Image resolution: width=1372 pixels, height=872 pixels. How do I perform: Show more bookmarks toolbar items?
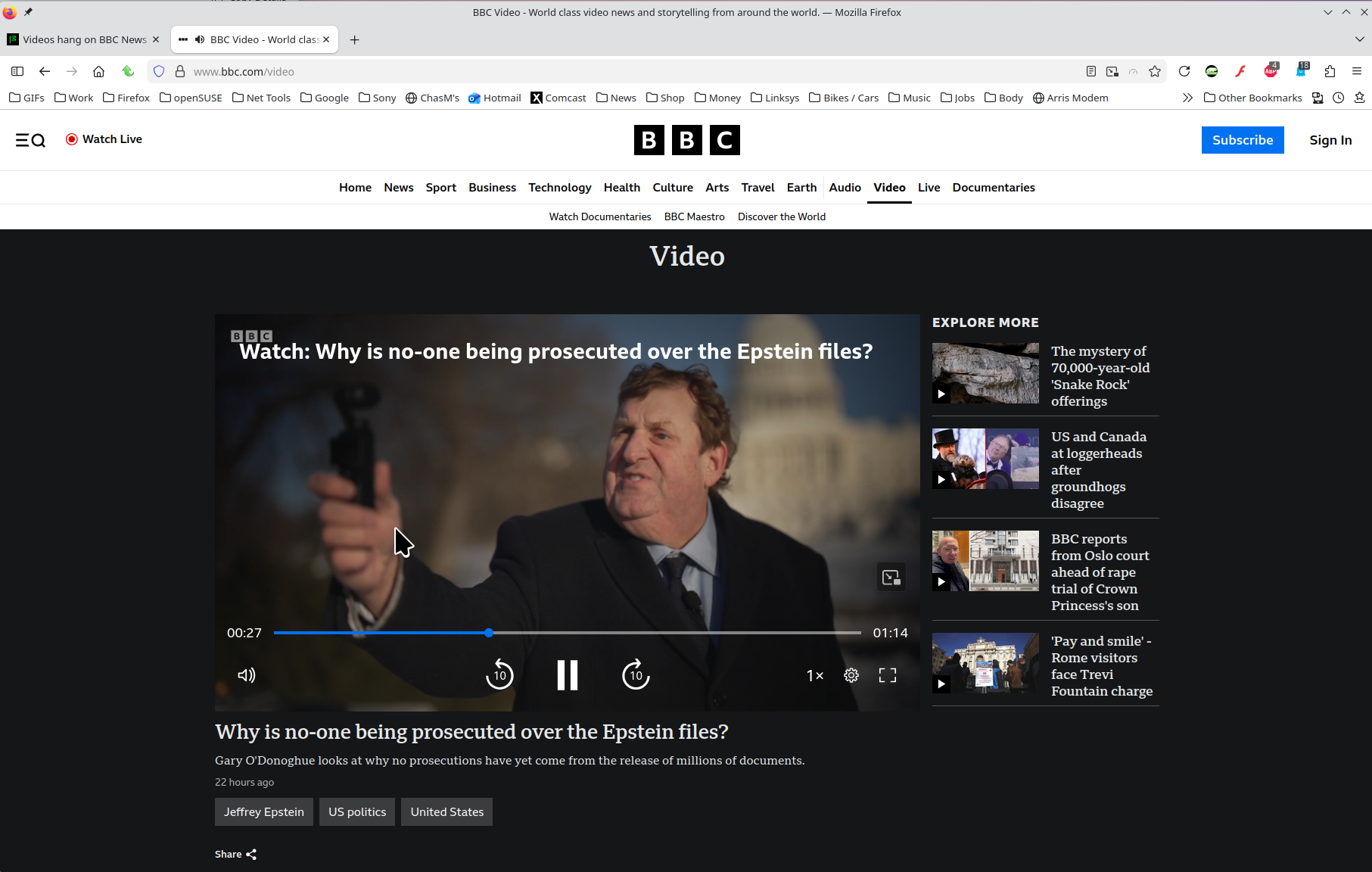point(1187,98)
